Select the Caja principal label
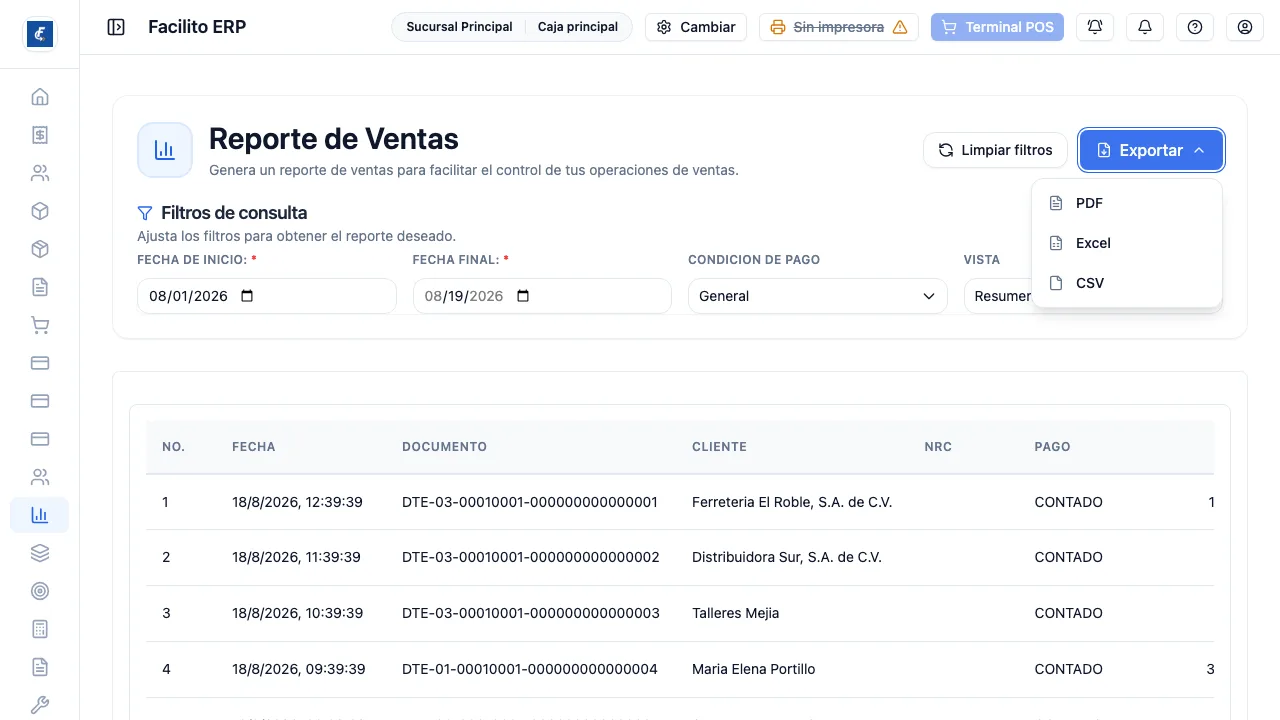Viewport: 1280px width, 720px height. click(578, 27)
